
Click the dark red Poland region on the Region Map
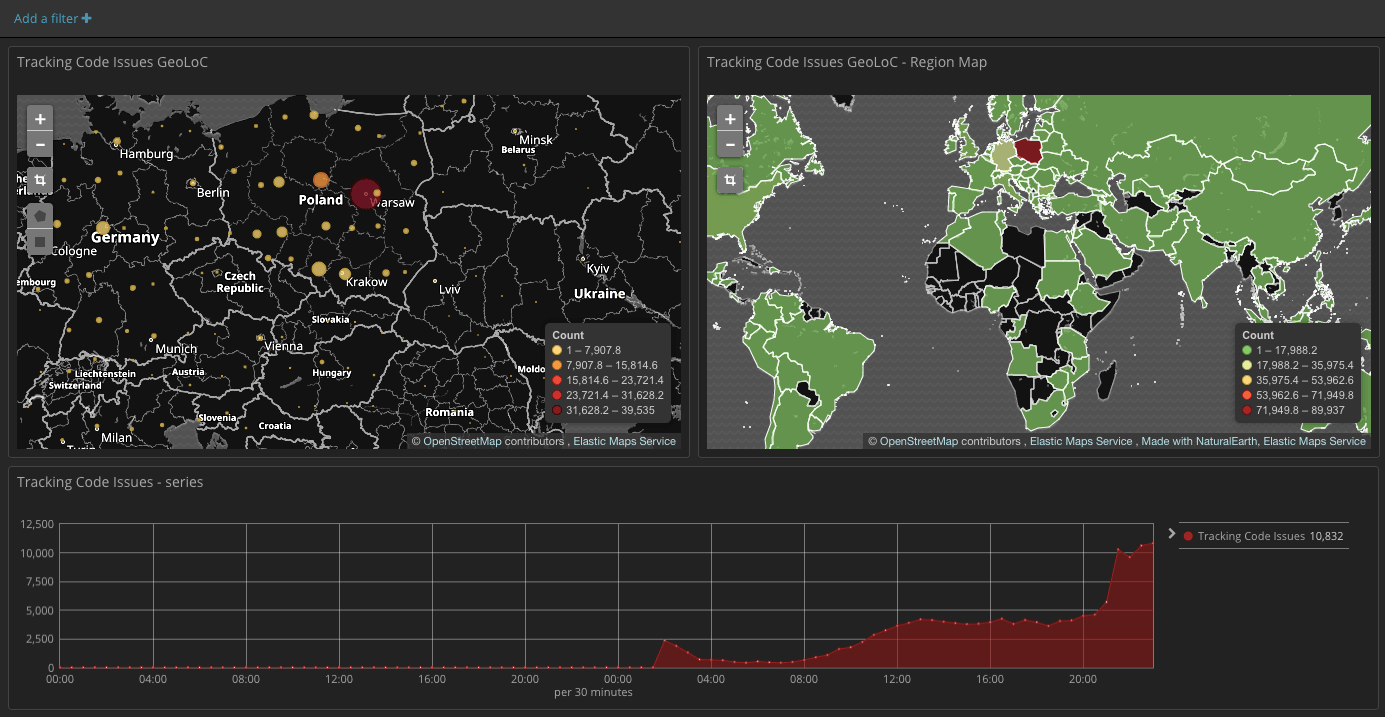[x=1029, y=151]
